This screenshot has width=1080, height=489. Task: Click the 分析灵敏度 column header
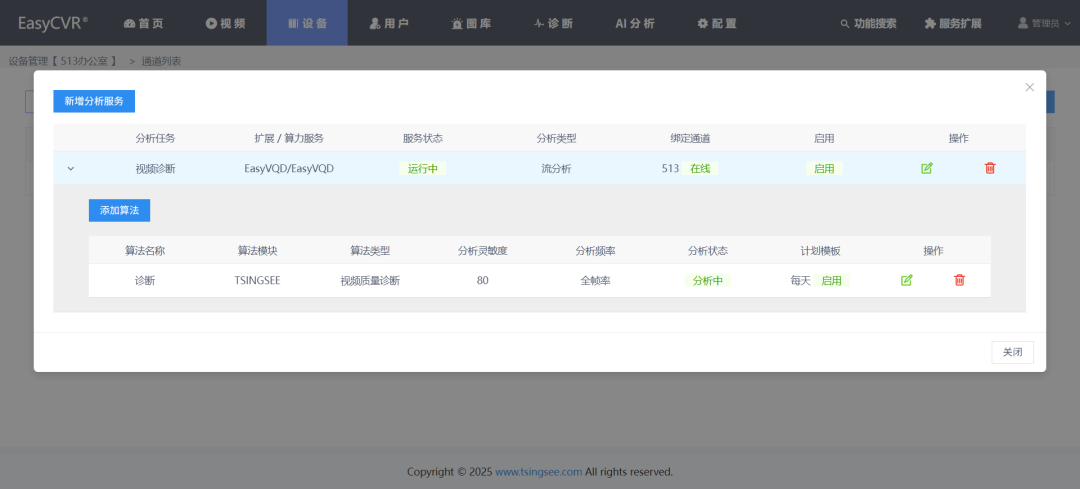[483, 251]
